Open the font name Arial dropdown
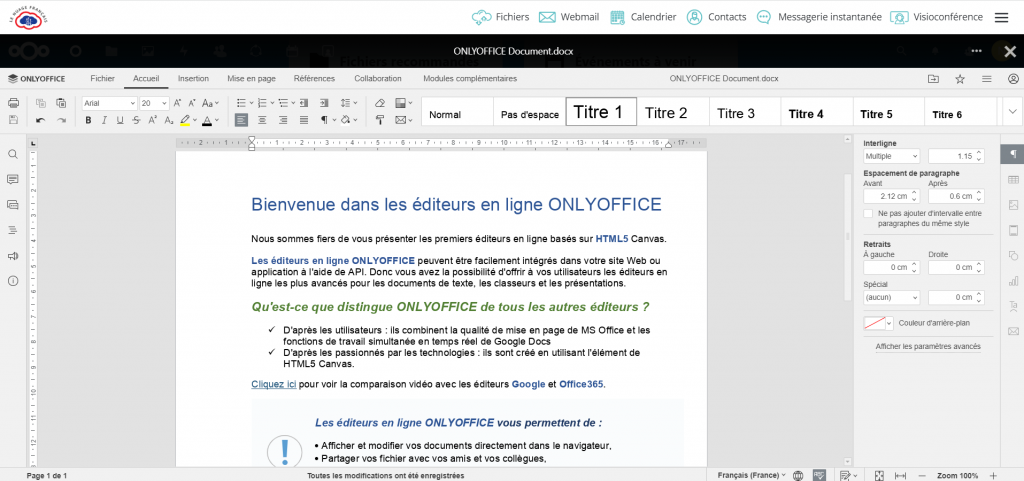 coord(133,103)
